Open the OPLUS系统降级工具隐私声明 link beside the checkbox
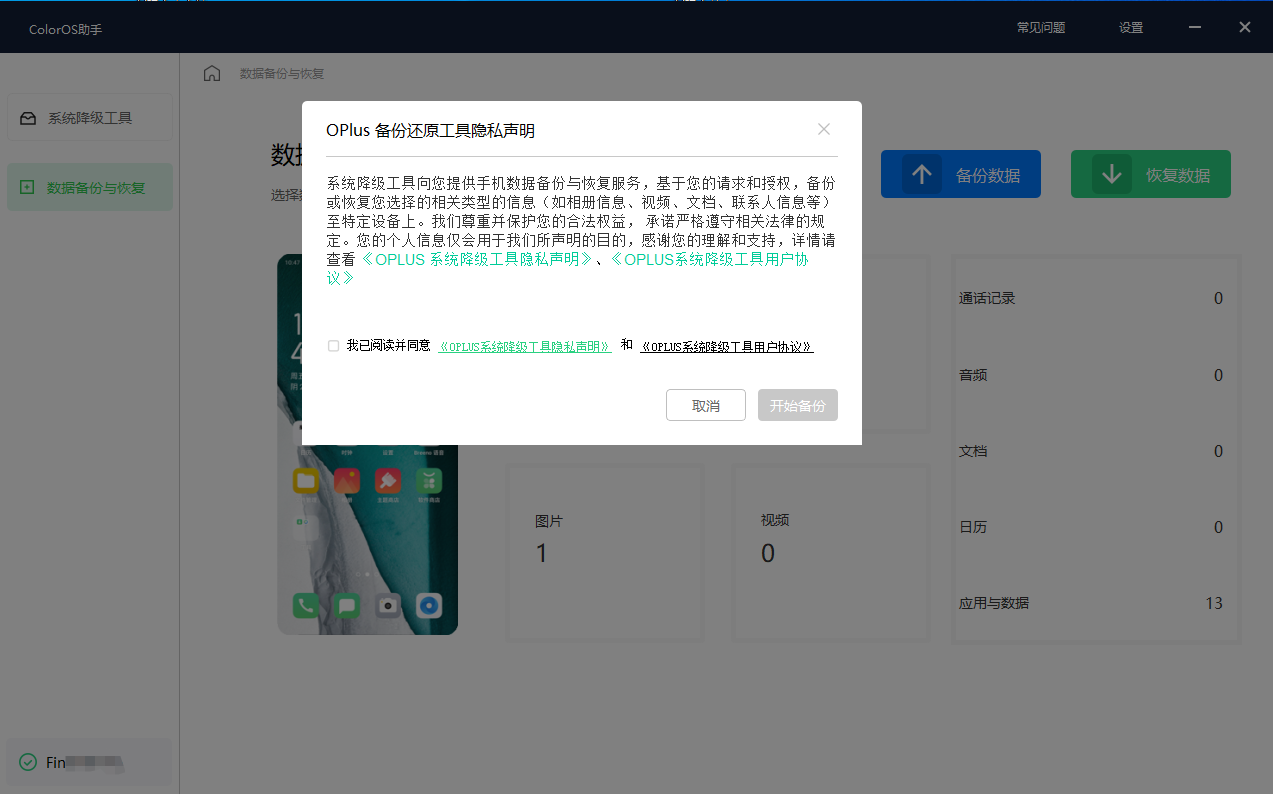1273x794 pixels. click(x=524, y=345)
